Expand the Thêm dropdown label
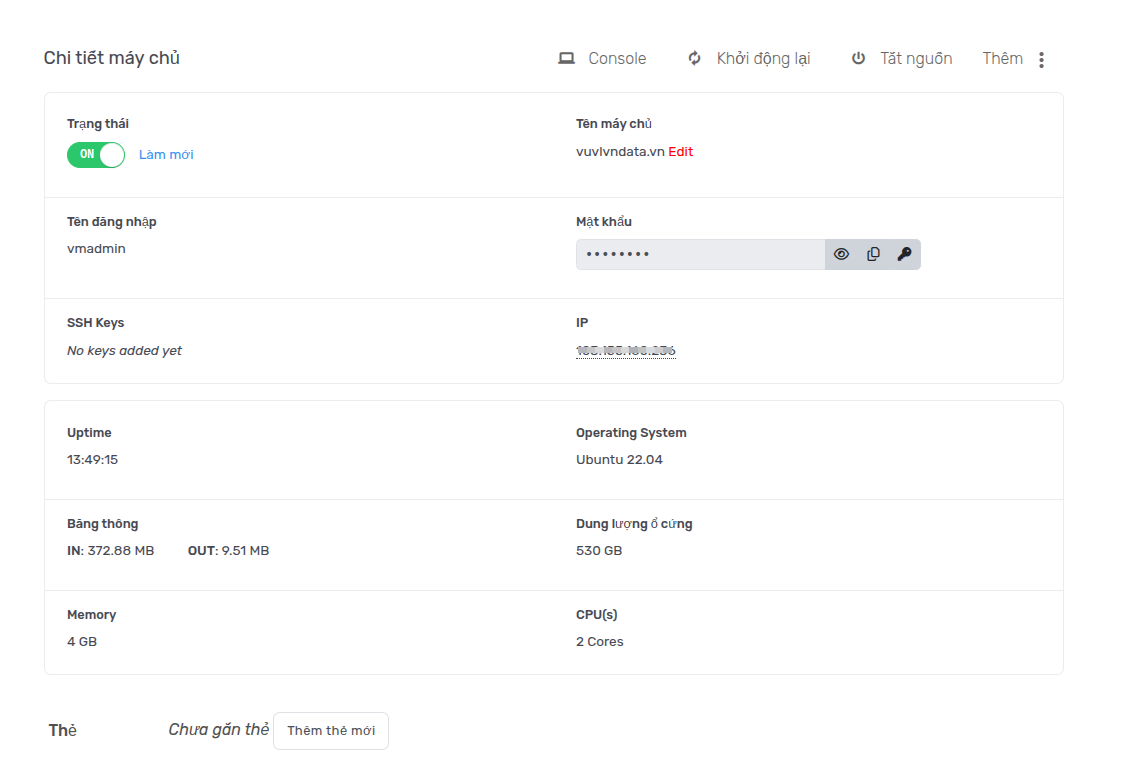 (1002, 59)
